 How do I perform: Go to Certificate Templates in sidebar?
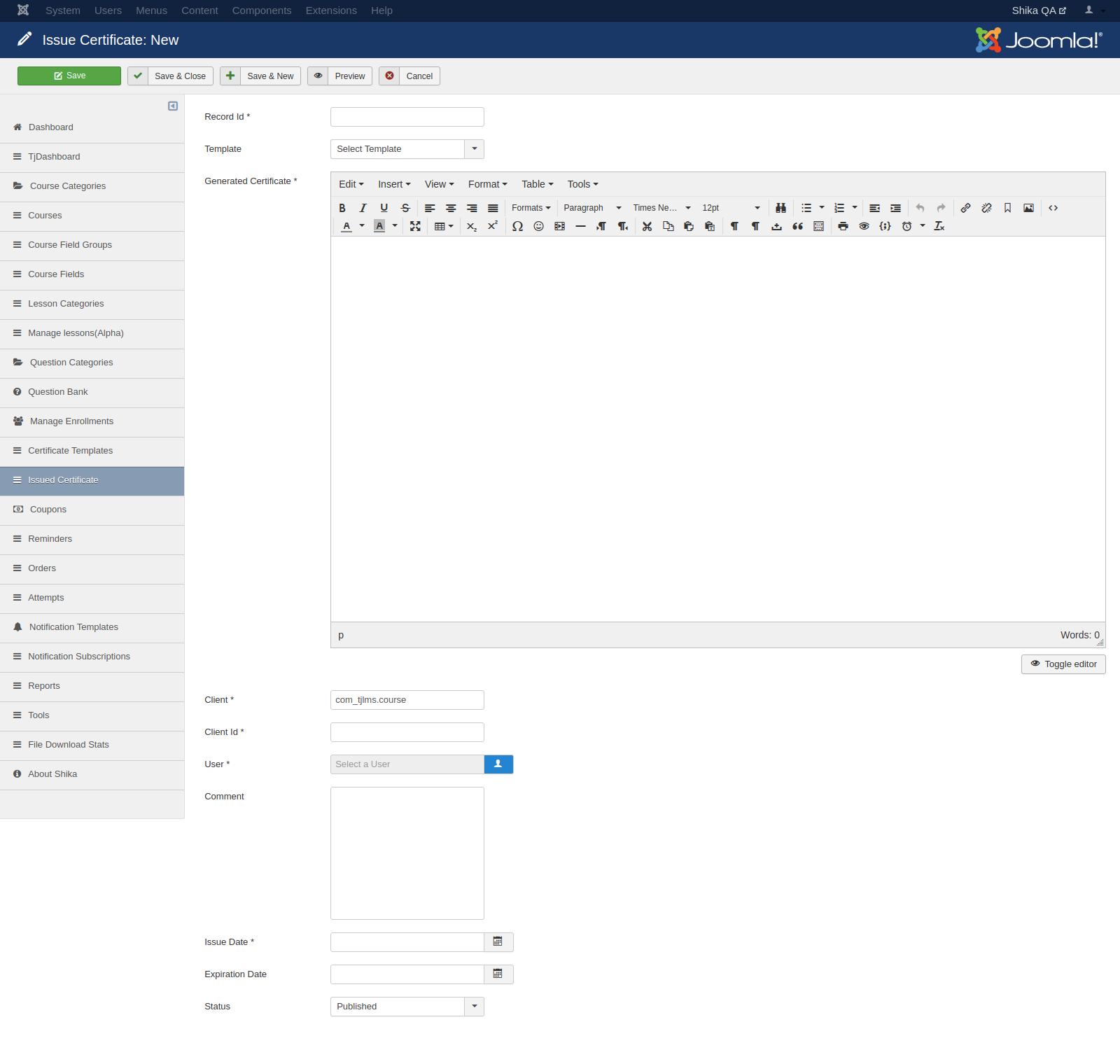tap(70, 451)
